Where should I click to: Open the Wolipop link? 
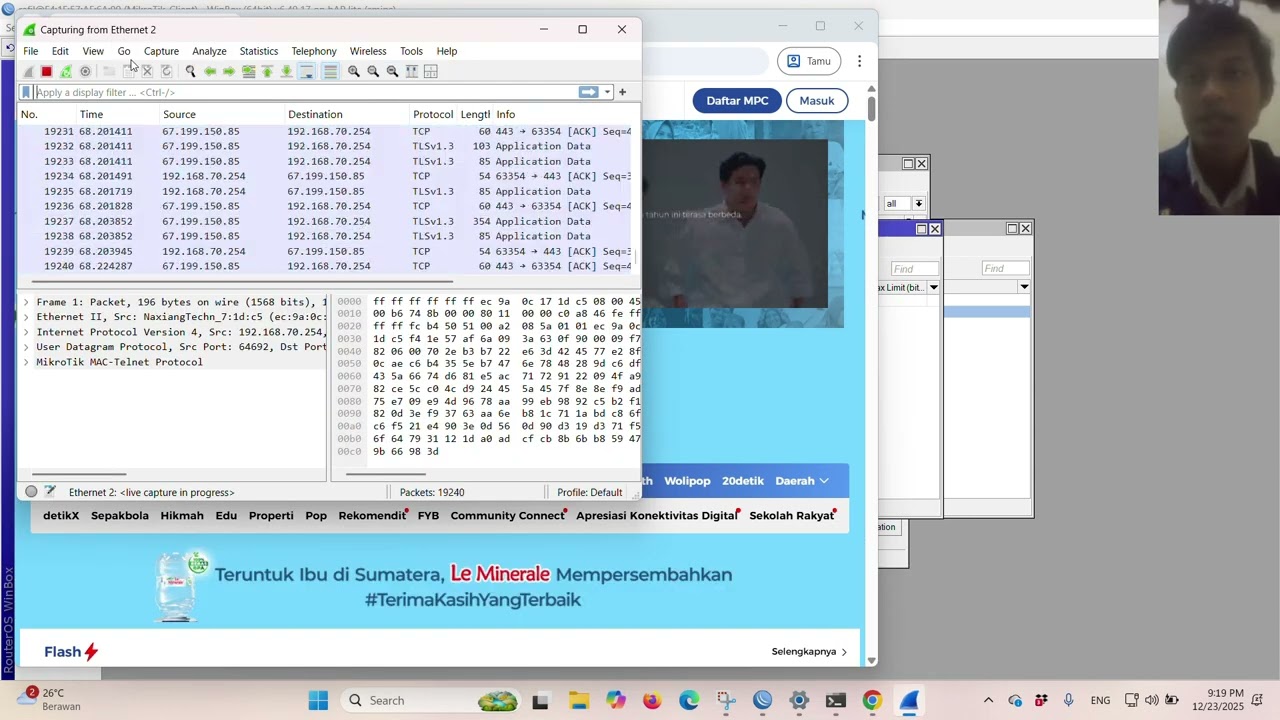coord(687,481)
